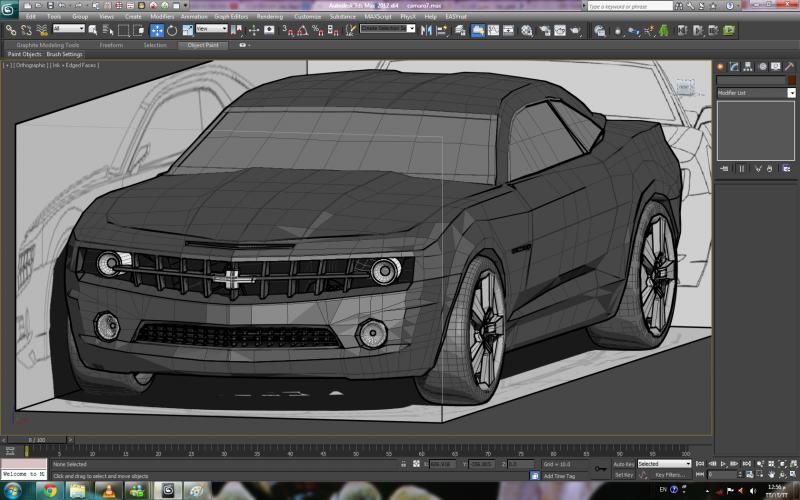
Task: Click the Play Animation button
Action: (724, 464)
